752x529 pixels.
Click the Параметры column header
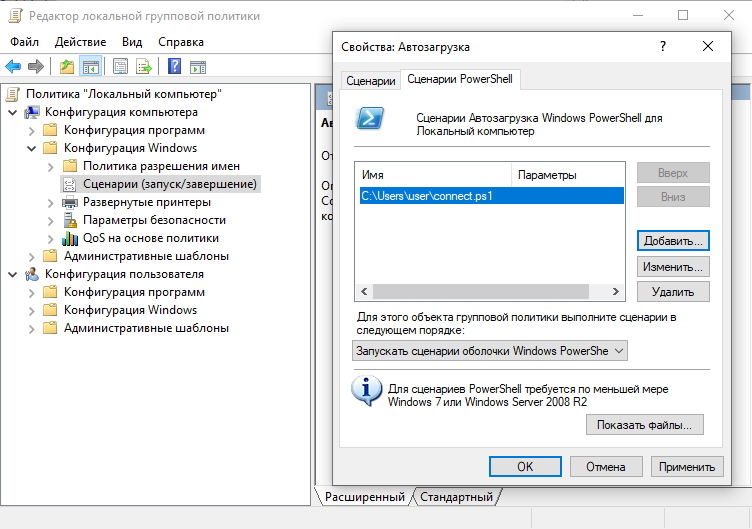(x=568, y=175)
